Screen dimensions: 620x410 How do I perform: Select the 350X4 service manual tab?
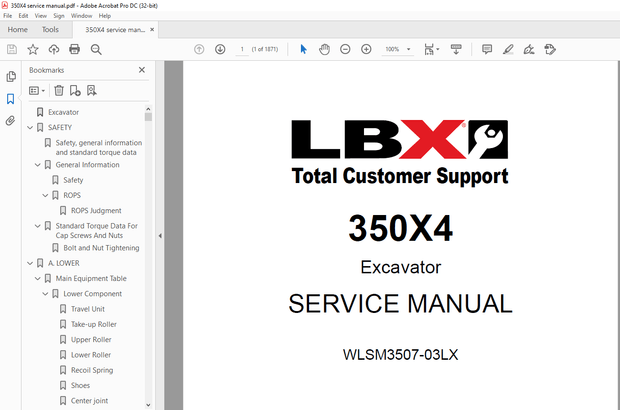click(115, 30)
